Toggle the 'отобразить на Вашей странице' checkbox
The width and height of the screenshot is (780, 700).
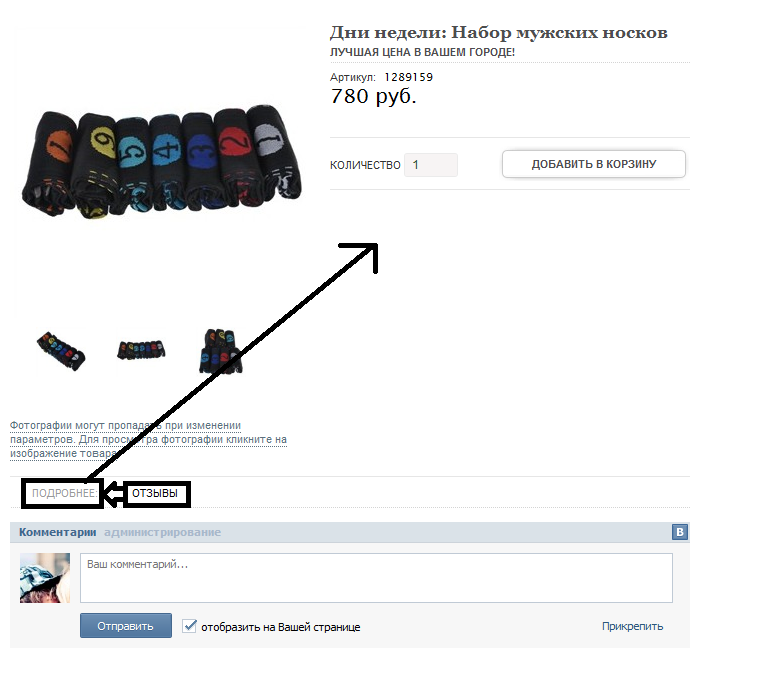pos(190,625)
